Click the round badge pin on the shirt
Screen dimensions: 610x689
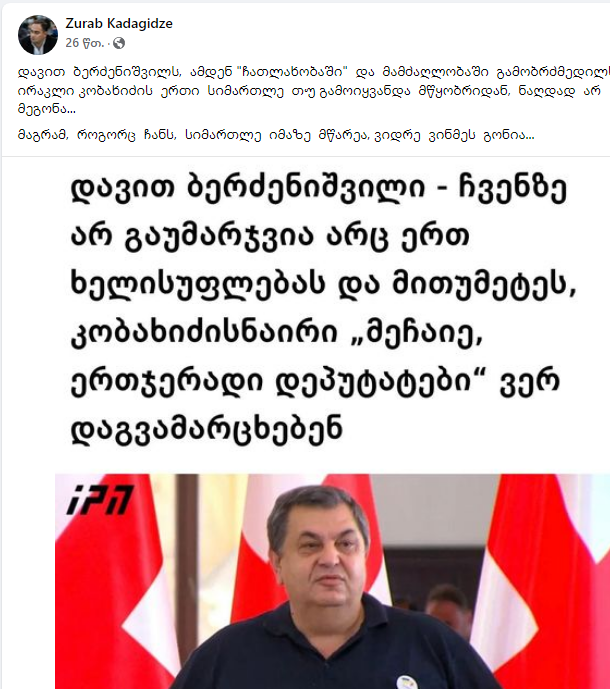[407, 682]
